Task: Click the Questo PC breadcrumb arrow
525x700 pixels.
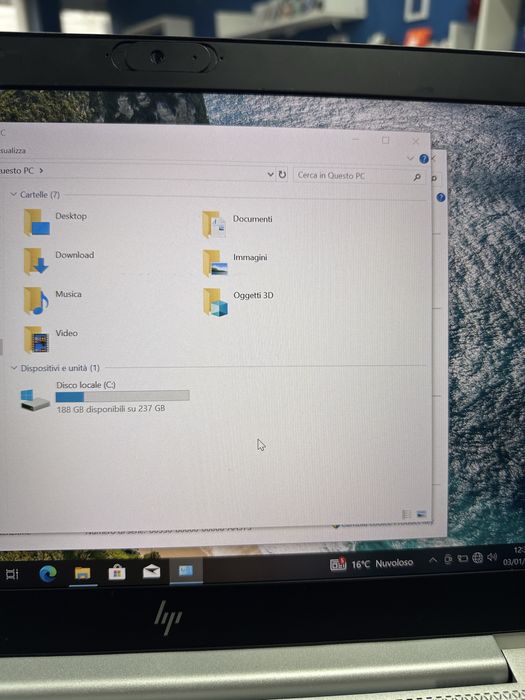Action: (x=41, y=171)
